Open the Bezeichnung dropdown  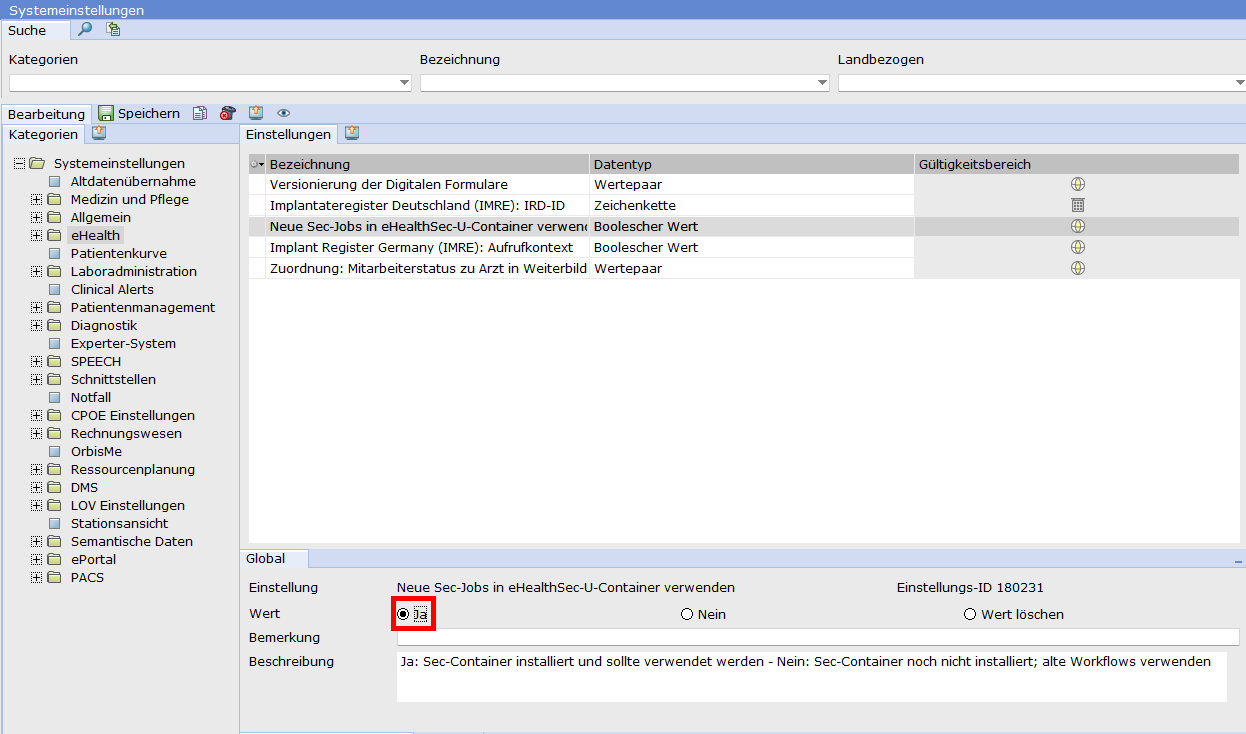point(823,83)
